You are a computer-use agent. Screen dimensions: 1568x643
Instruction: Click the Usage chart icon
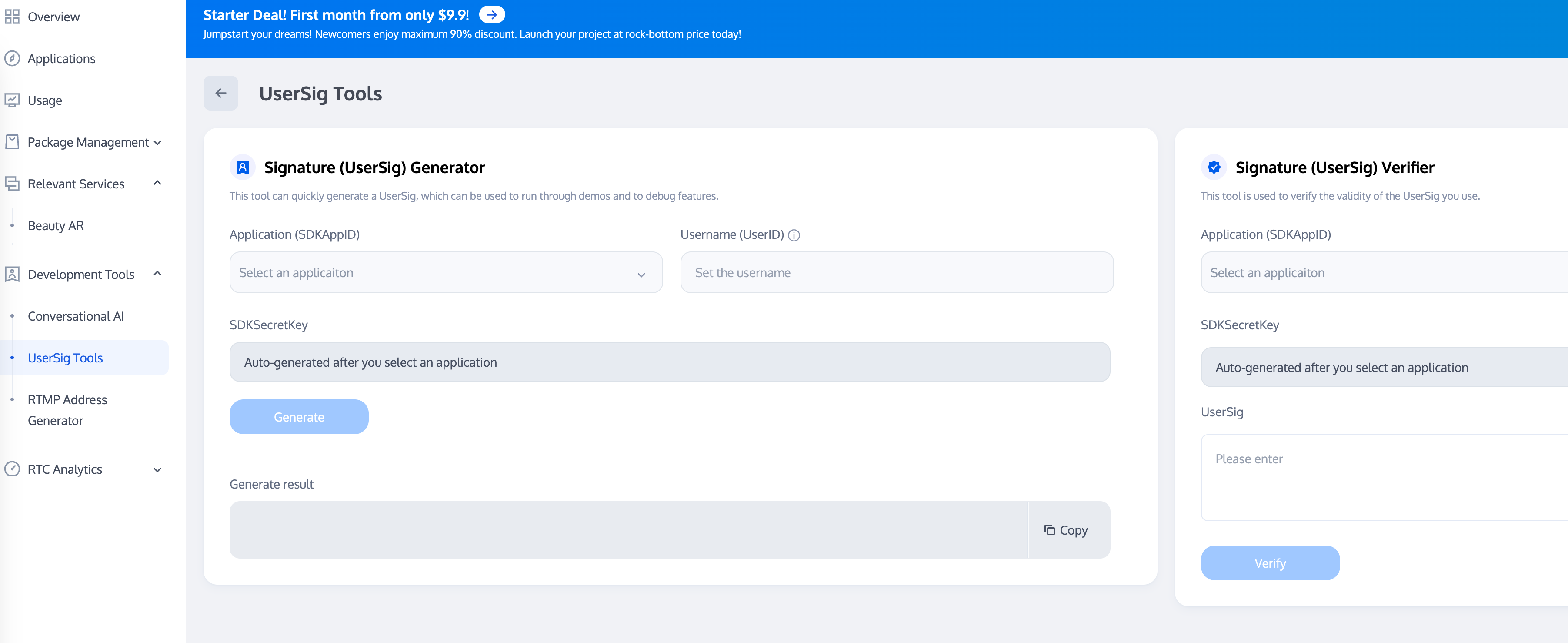point(12,100)
